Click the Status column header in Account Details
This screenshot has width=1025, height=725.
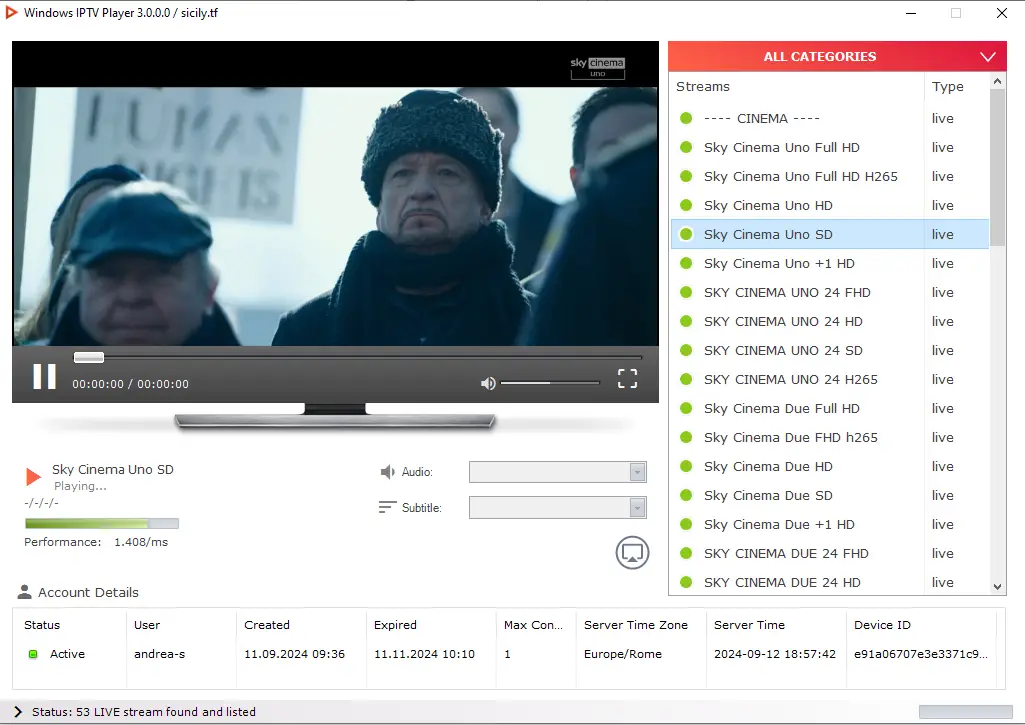point(42,625)
